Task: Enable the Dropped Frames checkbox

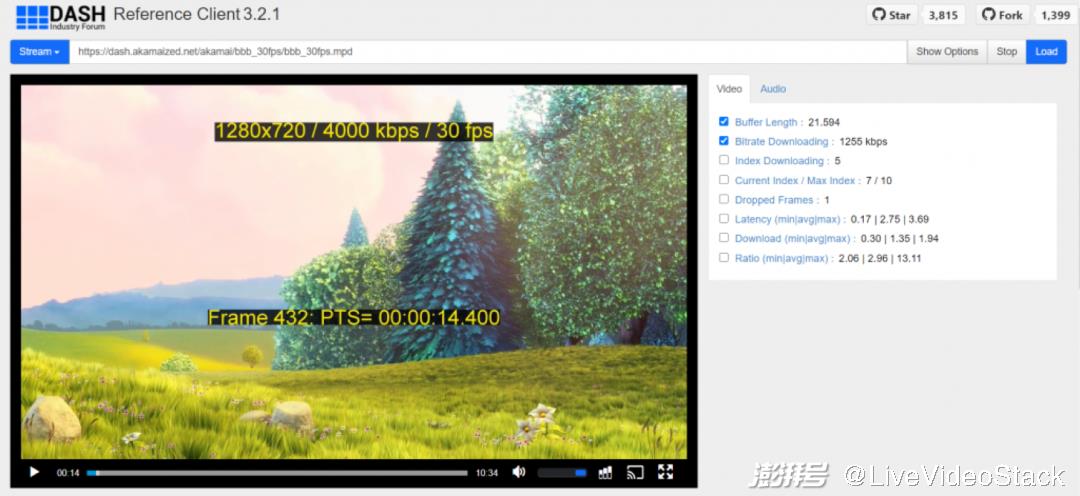Action: [723, 199]
